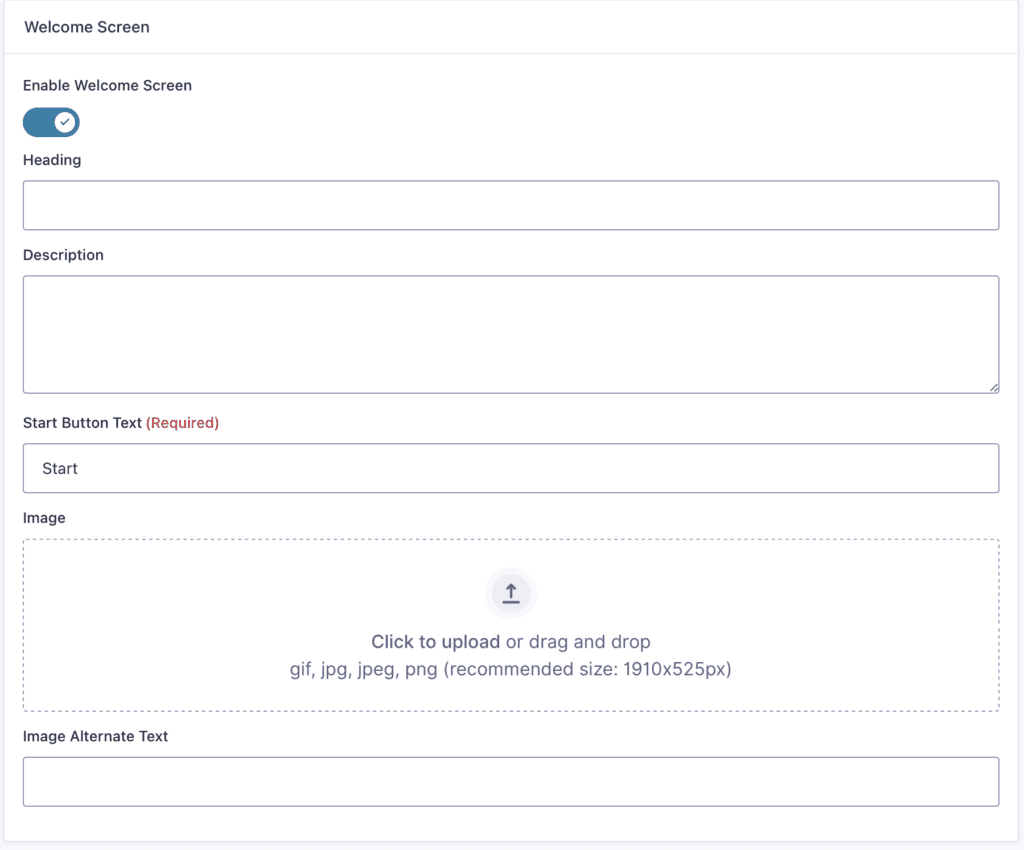1024x850 pixels.
Task: Click the 'Welcome Screen' panel title
Action: (x=87, y=27)
